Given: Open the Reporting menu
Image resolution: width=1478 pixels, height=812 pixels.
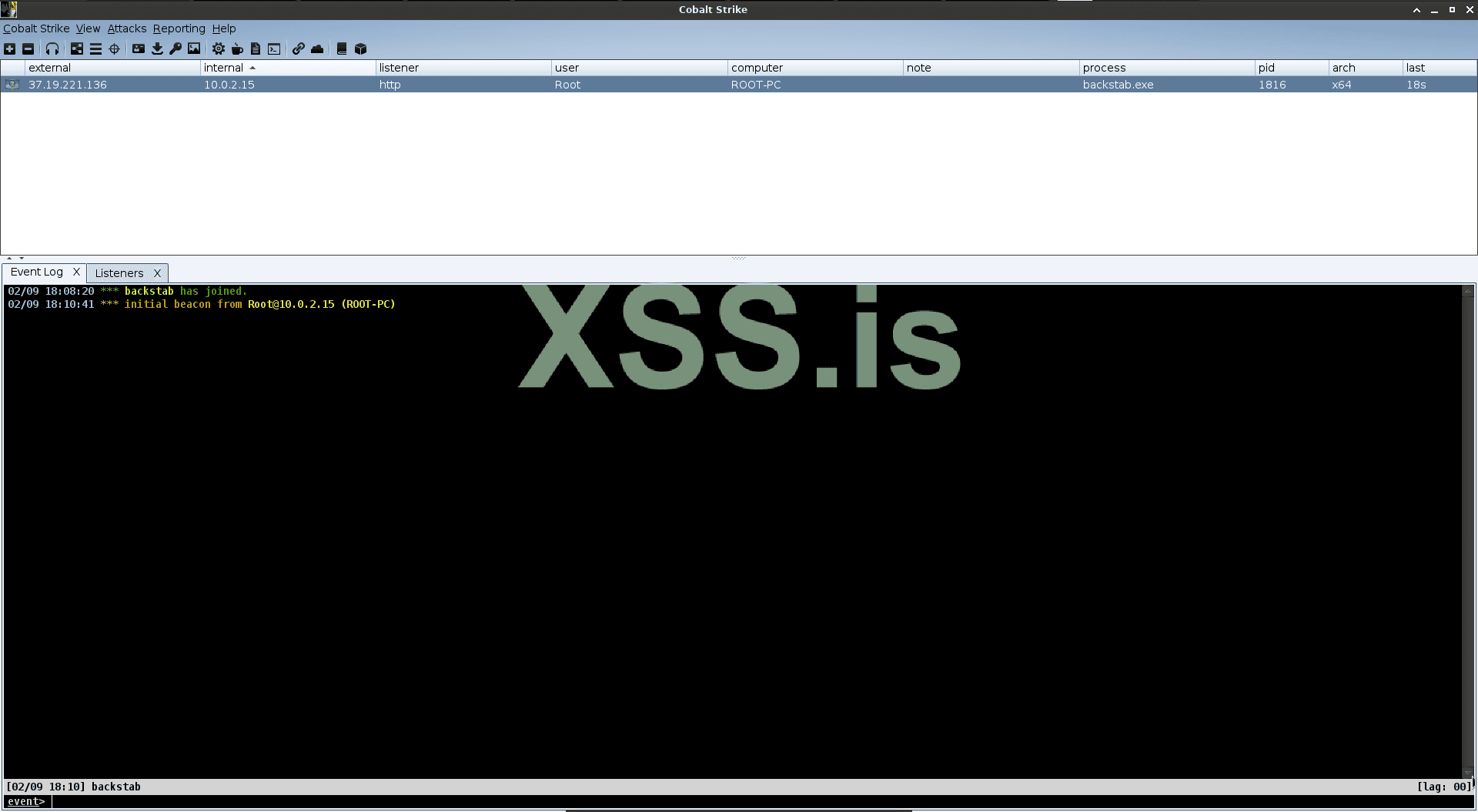Looking at the screenshot, I should [x=179, y=28].
